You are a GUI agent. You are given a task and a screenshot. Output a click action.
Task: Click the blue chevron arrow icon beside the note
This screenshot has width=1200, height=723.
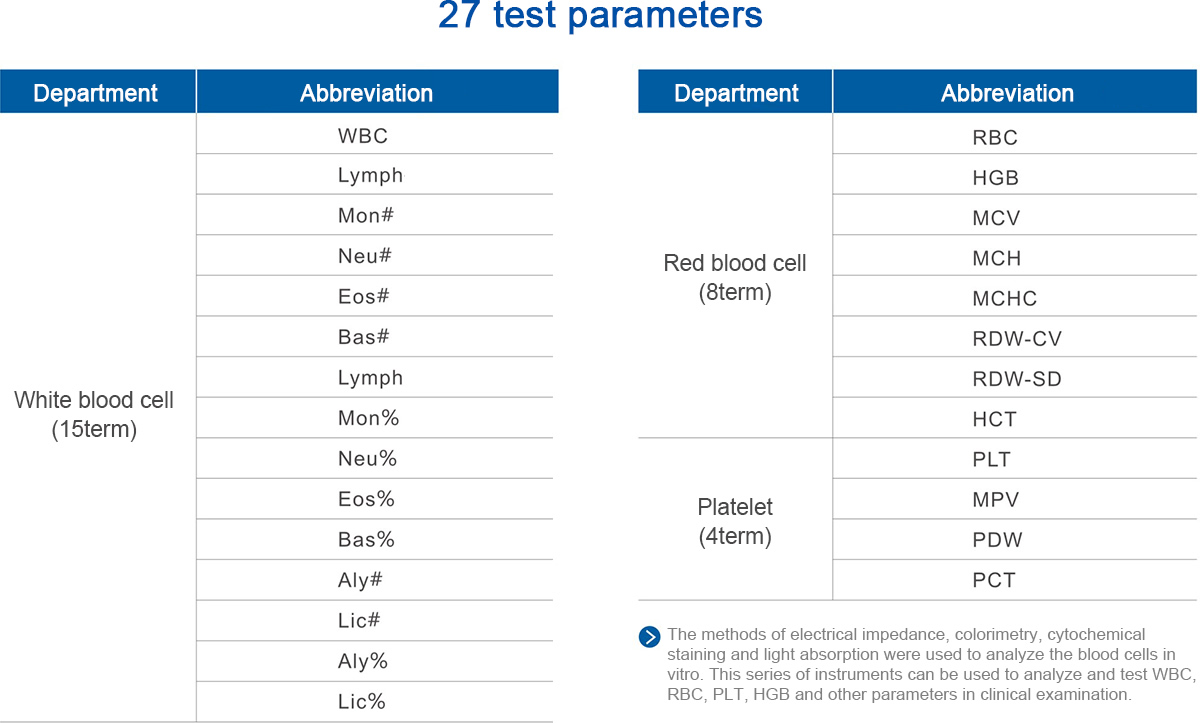[x=650, y=637]
